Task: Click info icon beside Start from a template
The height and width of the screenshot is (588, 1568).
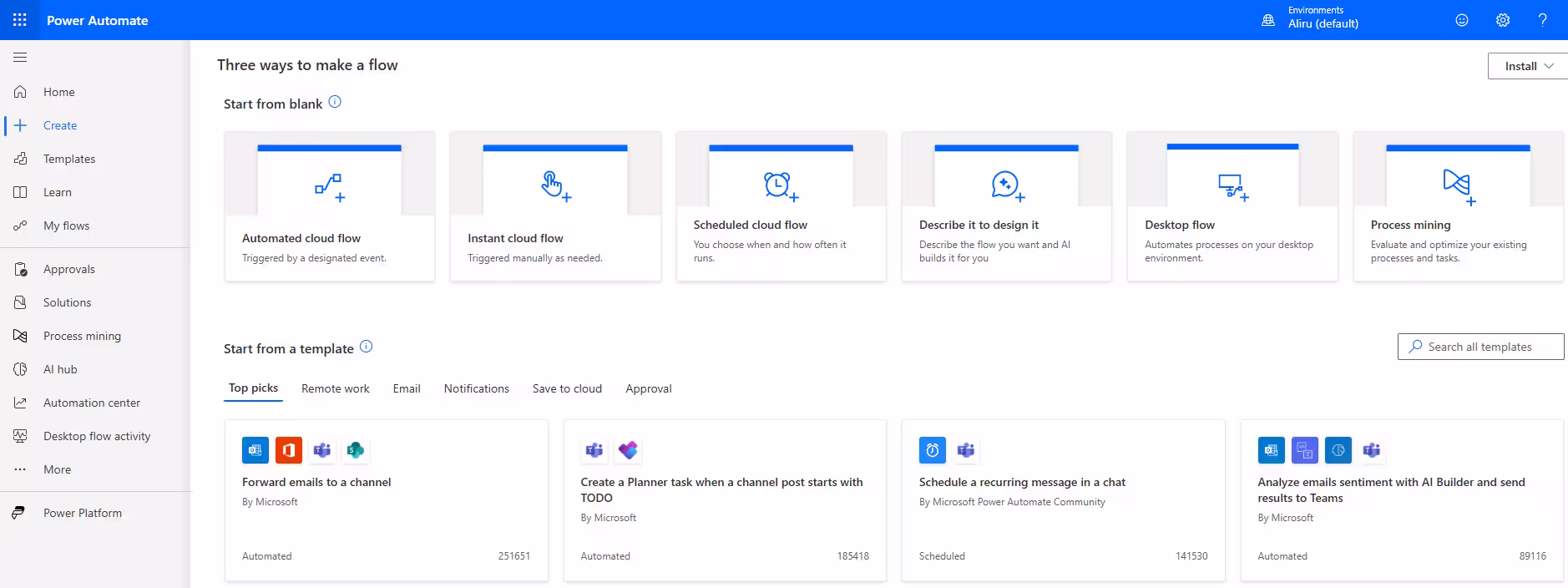Action: coord(366,347)
